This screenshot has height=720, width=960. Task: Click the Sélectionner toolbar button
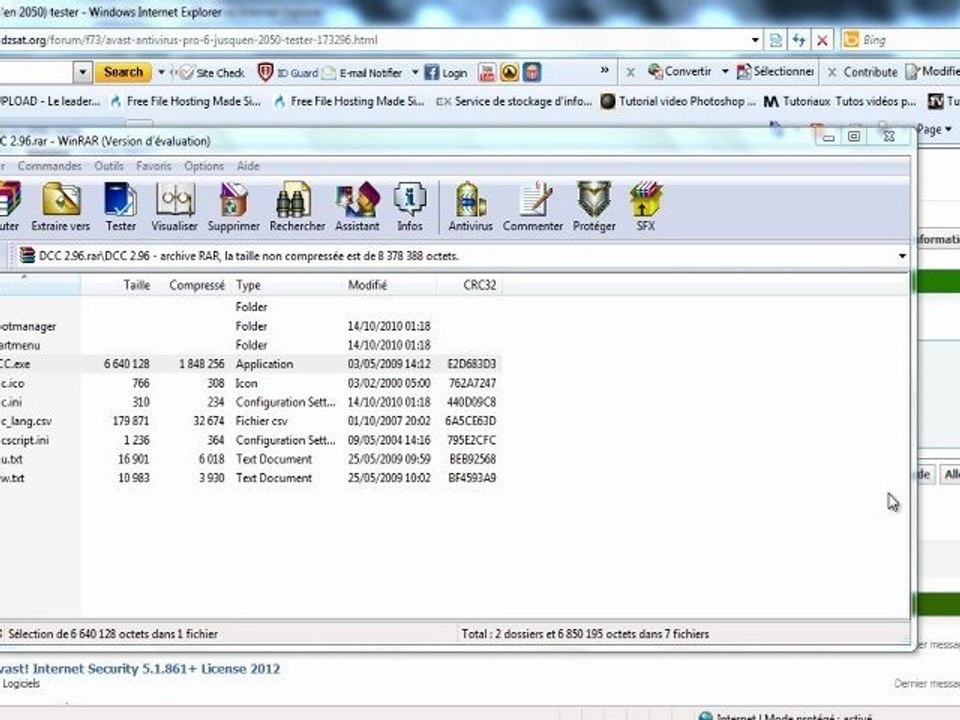775,72
